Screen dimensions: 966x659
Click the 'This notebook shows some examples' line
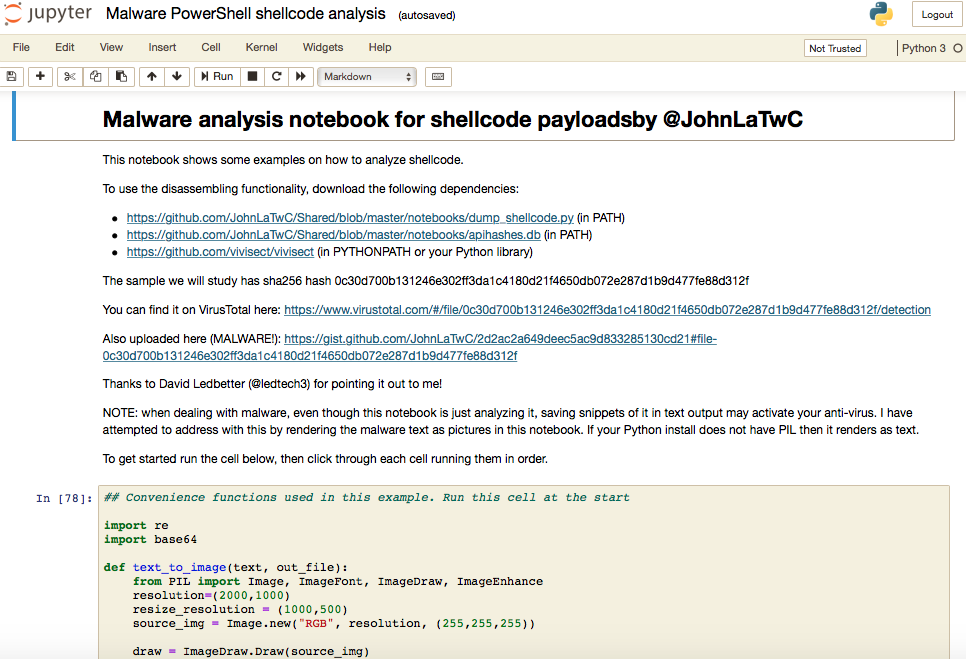pos(283,160)
